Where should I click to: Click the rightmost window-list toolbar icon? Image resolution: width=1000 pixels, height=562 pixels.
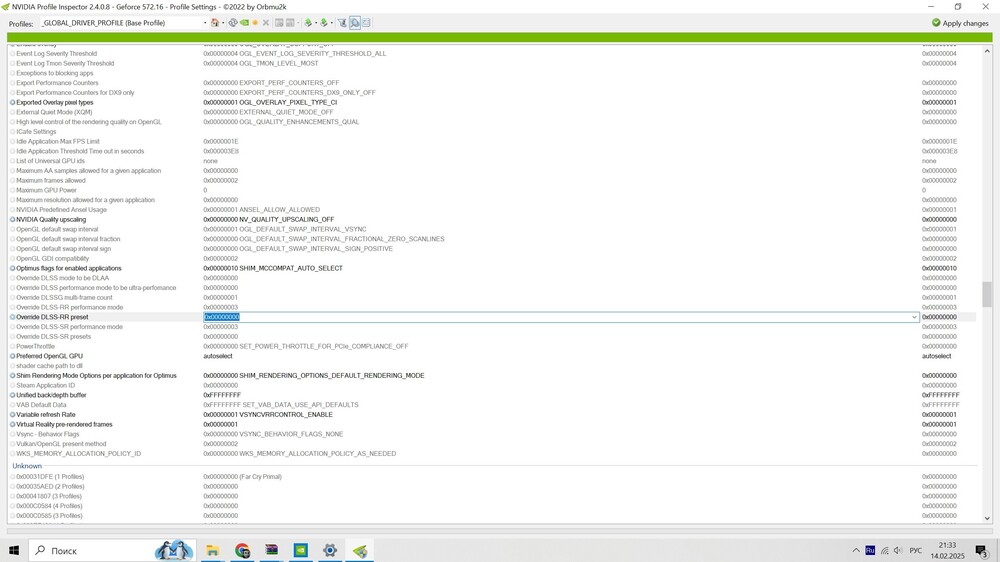366,22
